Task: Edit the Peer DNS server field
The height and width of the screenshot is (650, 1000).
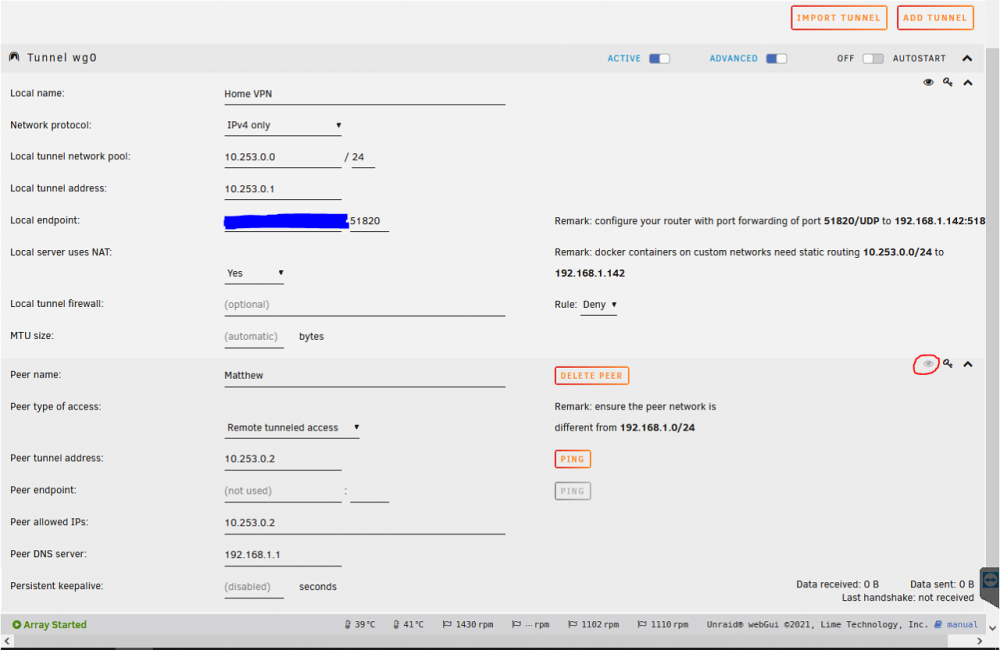Action: click(x=283, y=555)
